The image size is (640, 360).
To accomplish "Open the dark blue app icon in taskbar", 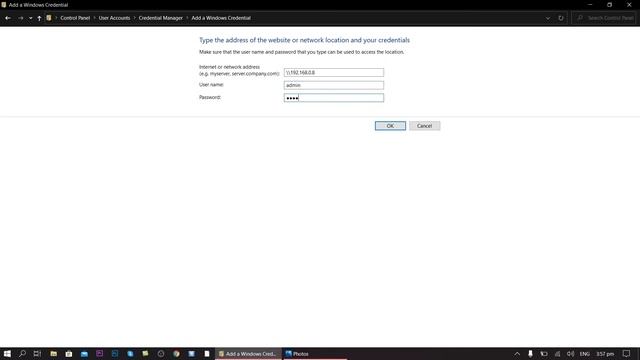I will pos(115,353).
